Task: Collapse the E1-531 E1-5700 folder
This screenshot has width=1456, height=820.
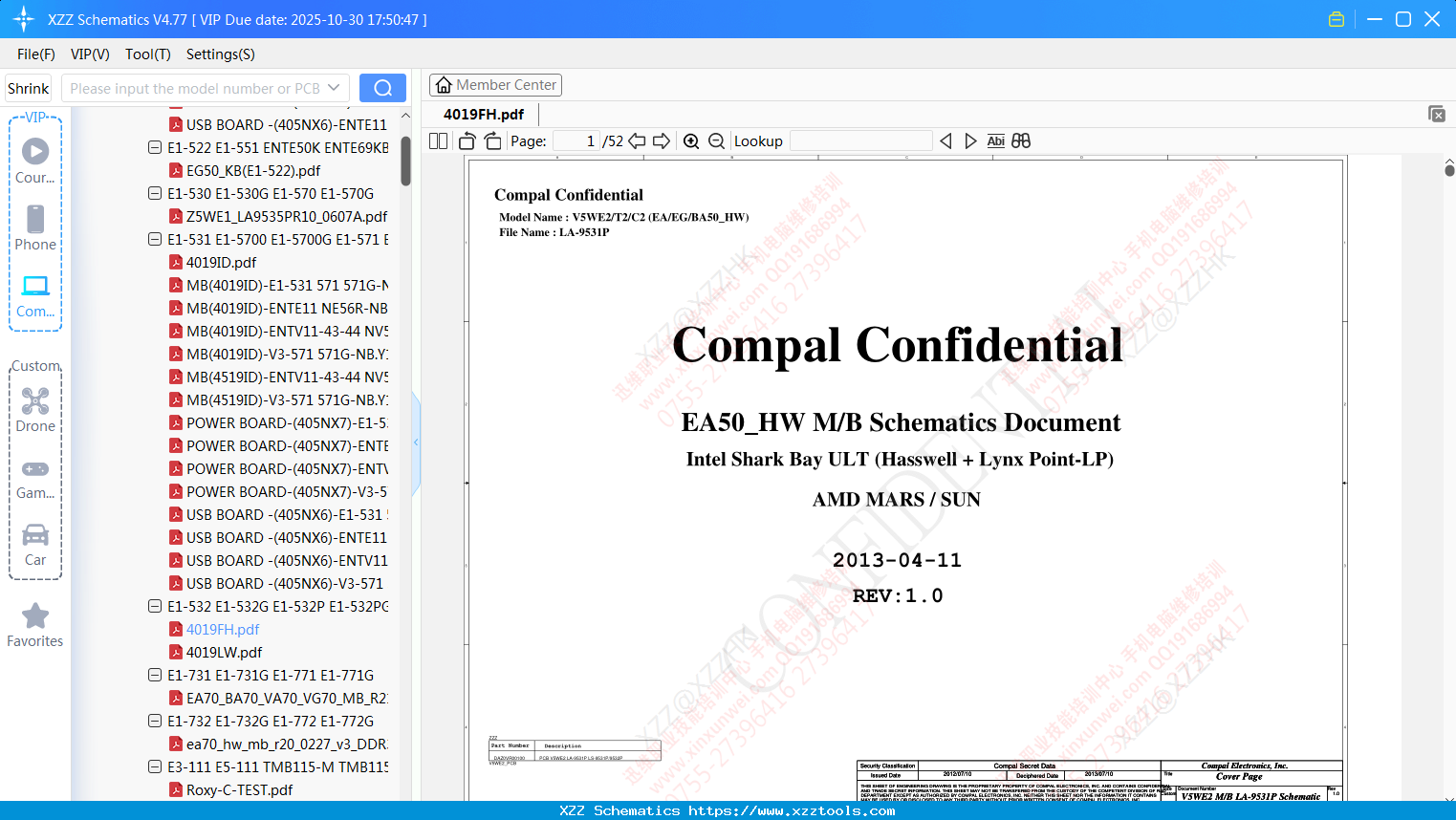Action: tap(155, 239)
